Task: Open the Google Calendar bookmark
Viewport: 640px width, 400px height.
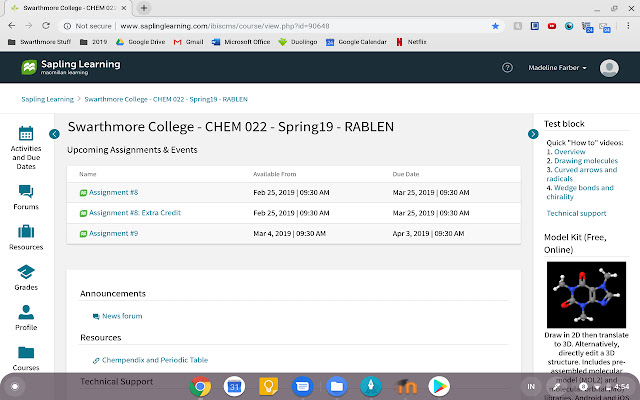Action: (356, 42)
